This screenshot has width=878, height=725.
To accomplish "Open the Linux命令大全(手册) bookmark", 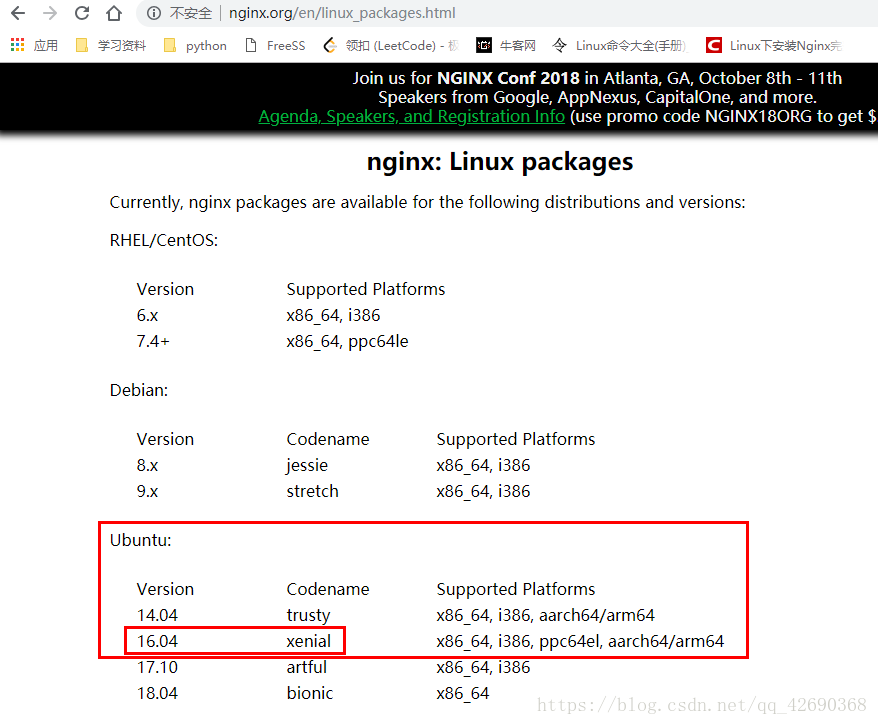I will pyautogui.click(x=620, y=45).
